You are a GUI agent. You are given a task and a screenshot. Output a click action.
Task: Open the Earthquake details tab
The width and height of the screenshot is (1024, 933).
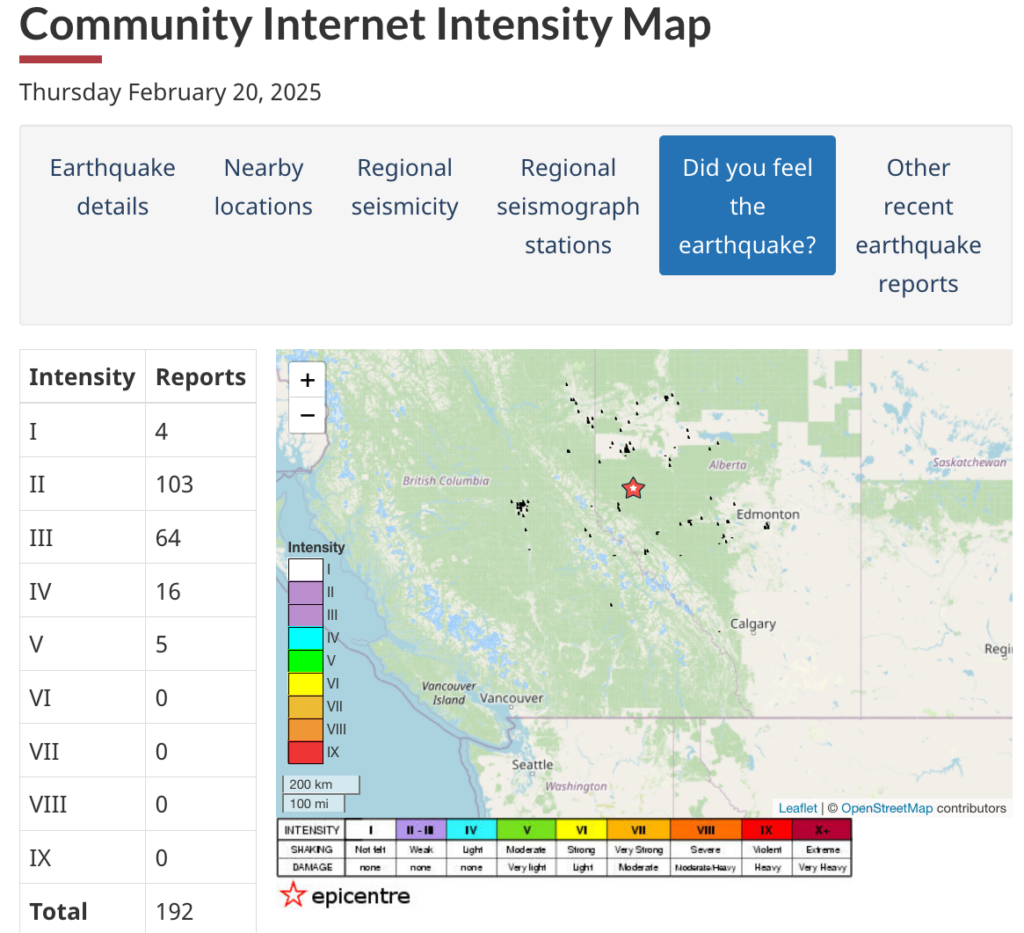pyautogui.click(x=112, y=187)
